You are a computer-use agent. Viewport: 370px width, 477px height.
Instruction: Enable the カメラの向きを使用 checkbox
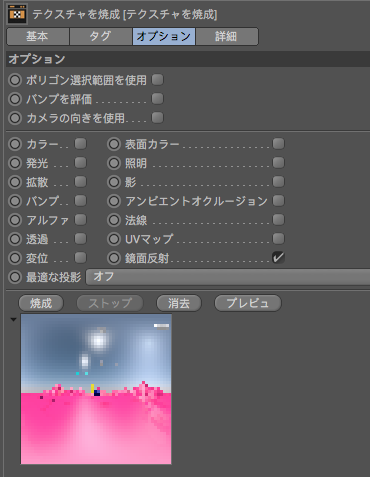click(157, 118)
